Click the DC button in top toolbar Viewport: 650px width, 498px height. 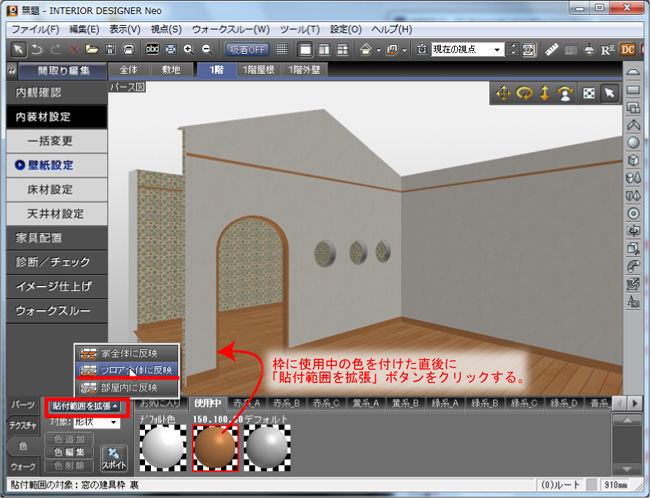coord(627,49)
